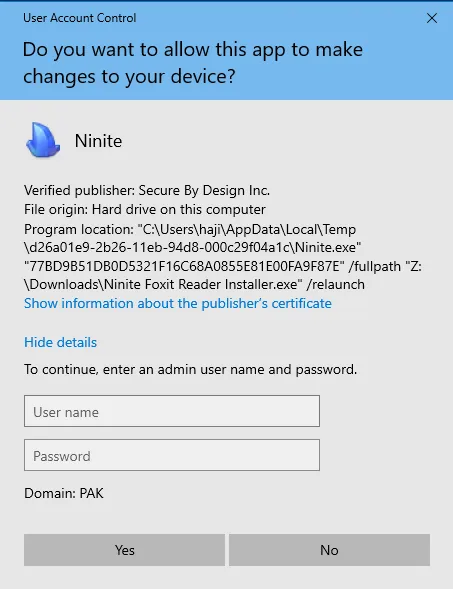453x589 pixels.
Task: Click the Yes button
Action: pyautogui.click(x=124, y=550)
